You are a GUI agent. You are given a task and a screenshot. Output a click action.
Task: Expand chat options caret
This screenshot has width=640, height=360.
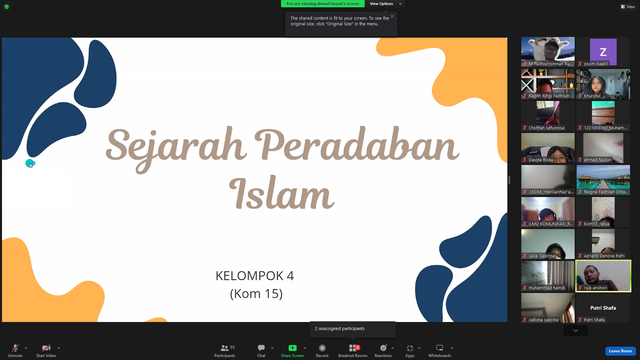(272, 348)
